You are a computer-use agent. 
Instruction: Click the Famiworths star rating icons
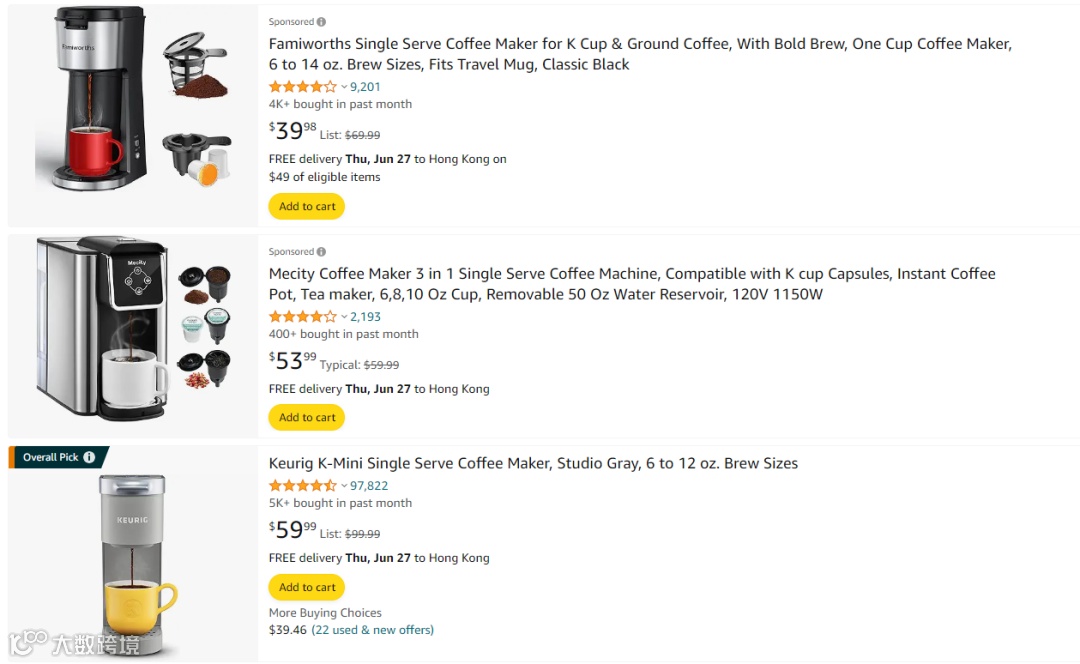click(302, 87)
